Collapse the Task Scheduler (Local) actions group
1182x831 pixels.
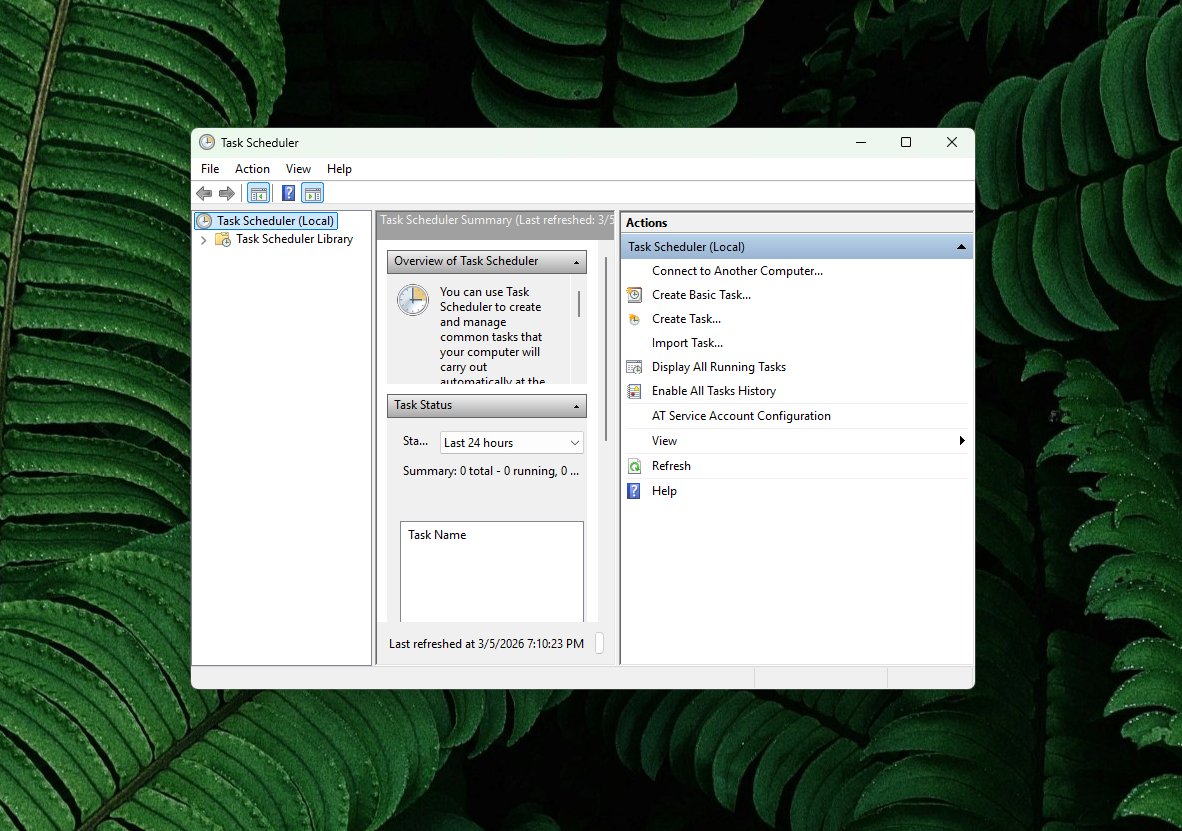click(x=960, y=247)
